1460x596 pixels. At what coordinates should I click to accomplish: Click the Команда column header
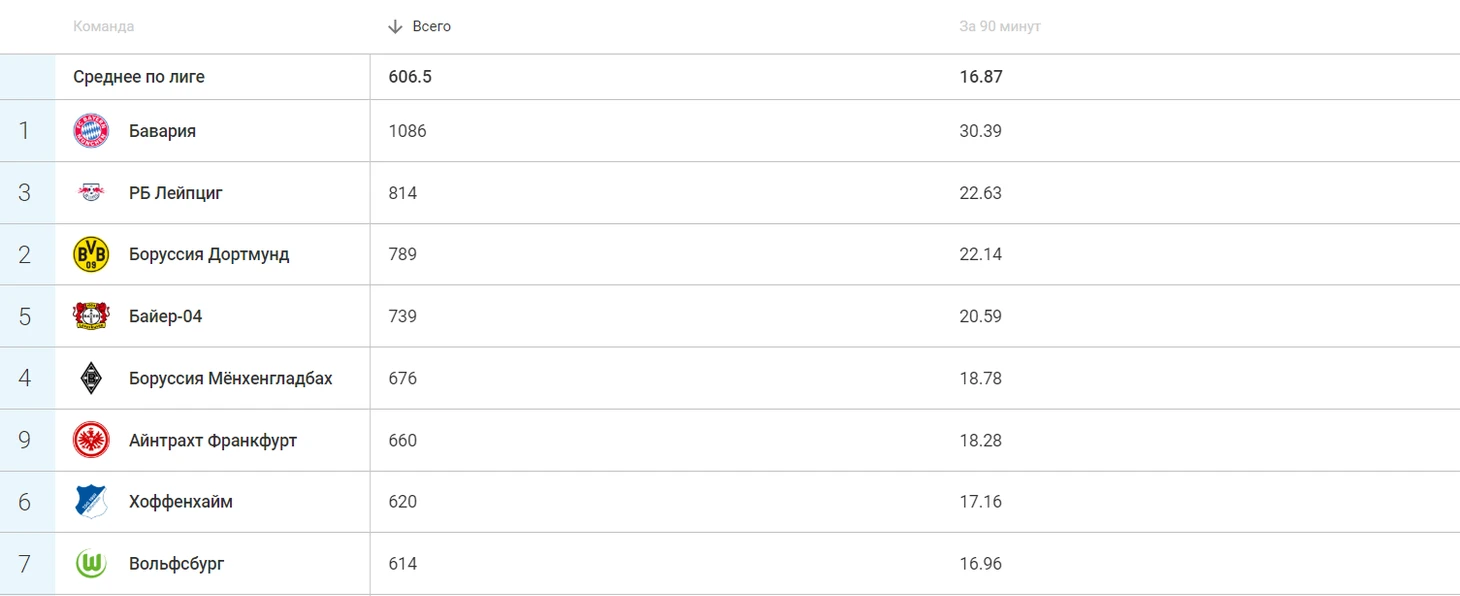pos(103,27)
